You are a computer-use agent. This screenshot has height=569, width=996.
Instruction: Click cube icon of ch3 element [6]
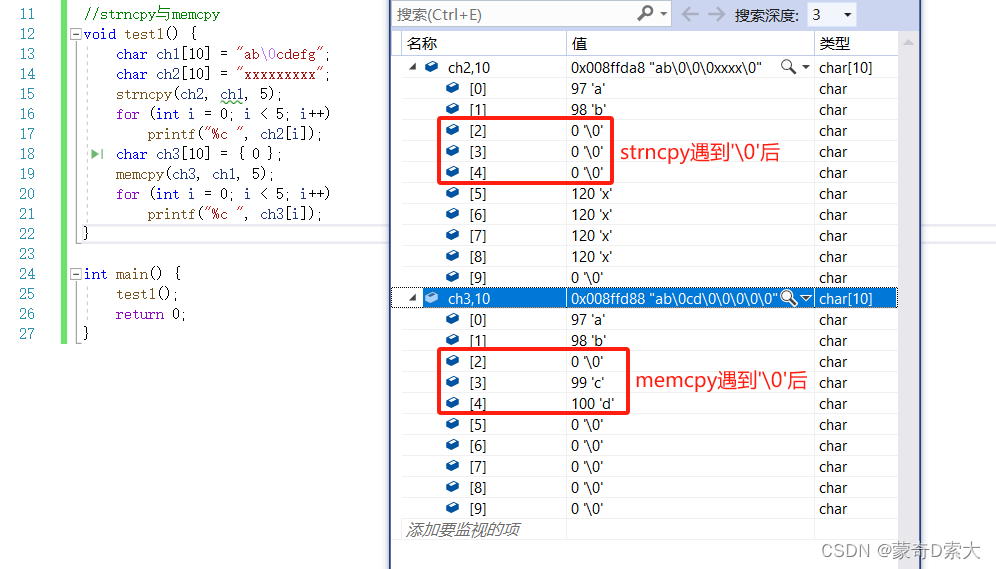452,444
